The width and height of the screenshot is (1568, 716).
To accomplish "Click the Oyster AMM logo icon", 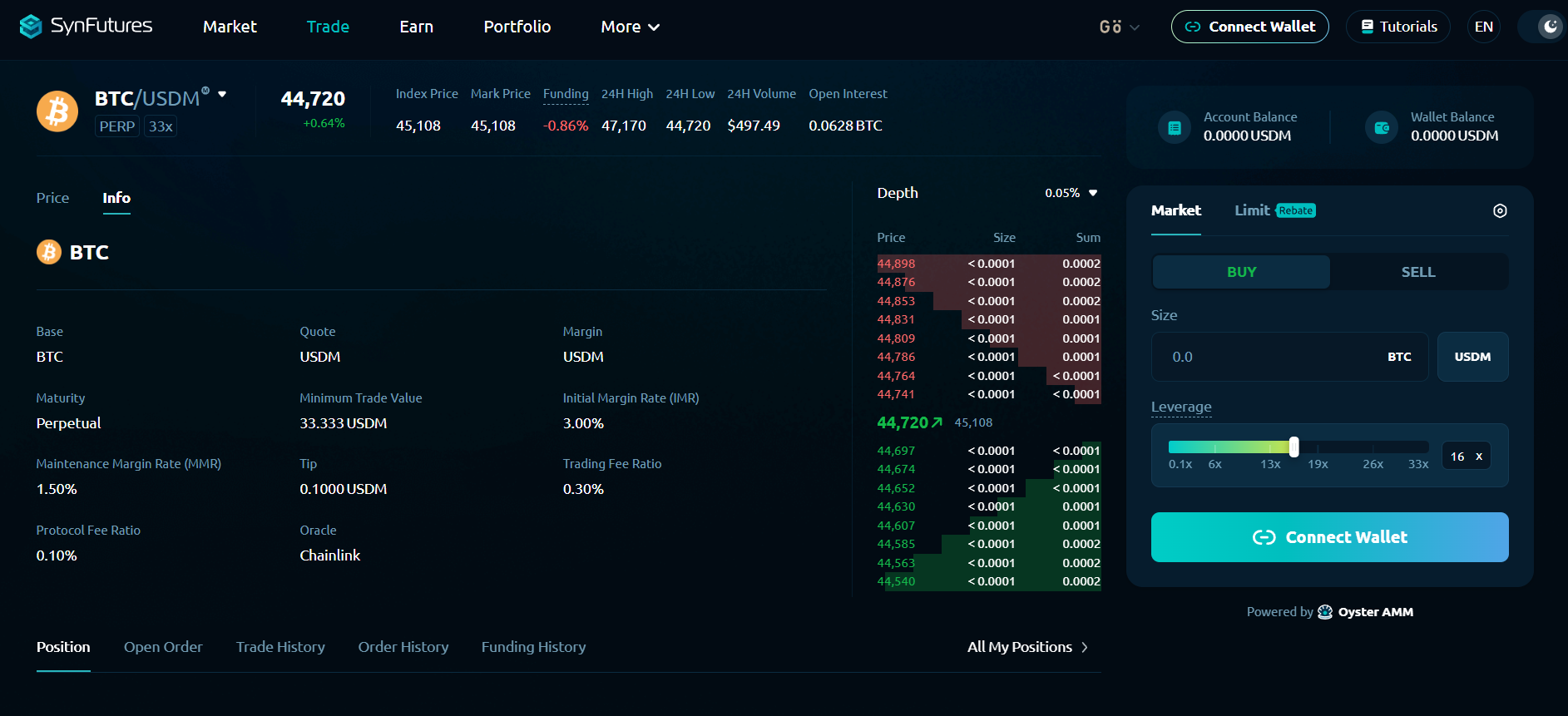I will point(1325,612).
